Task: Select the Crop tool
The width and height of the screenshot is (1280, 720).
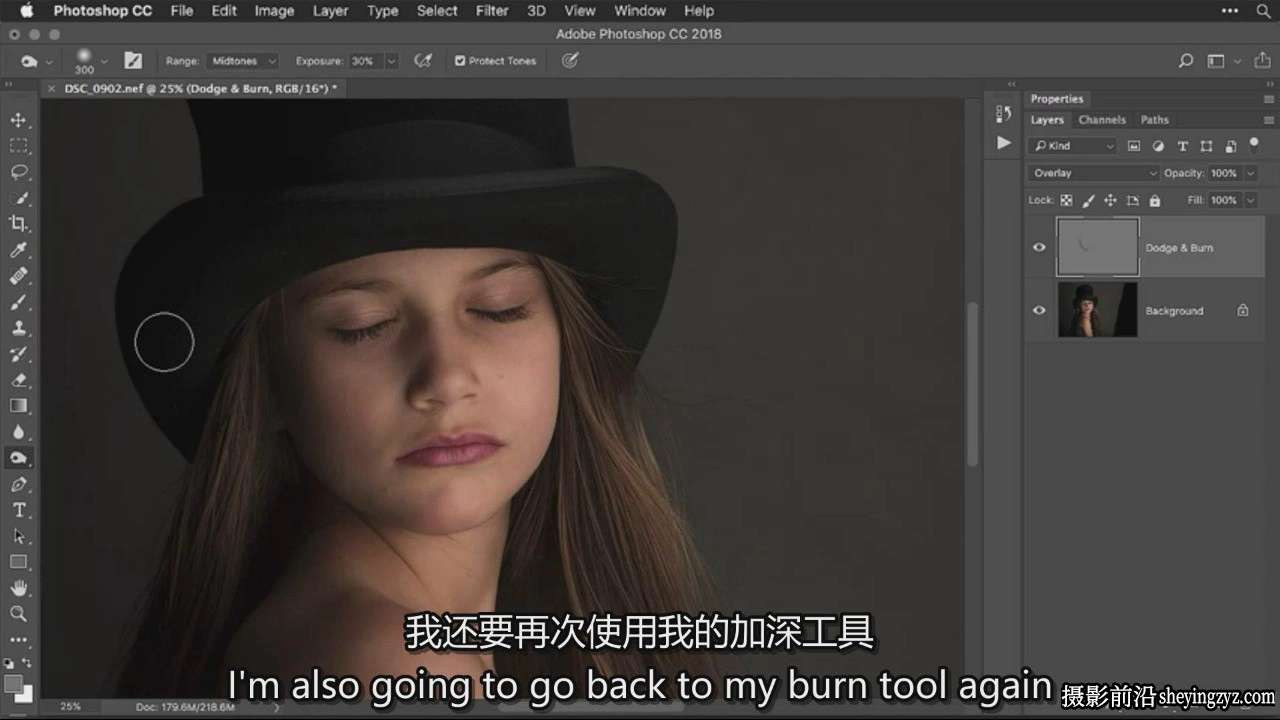Action: (x=18, y=224)
